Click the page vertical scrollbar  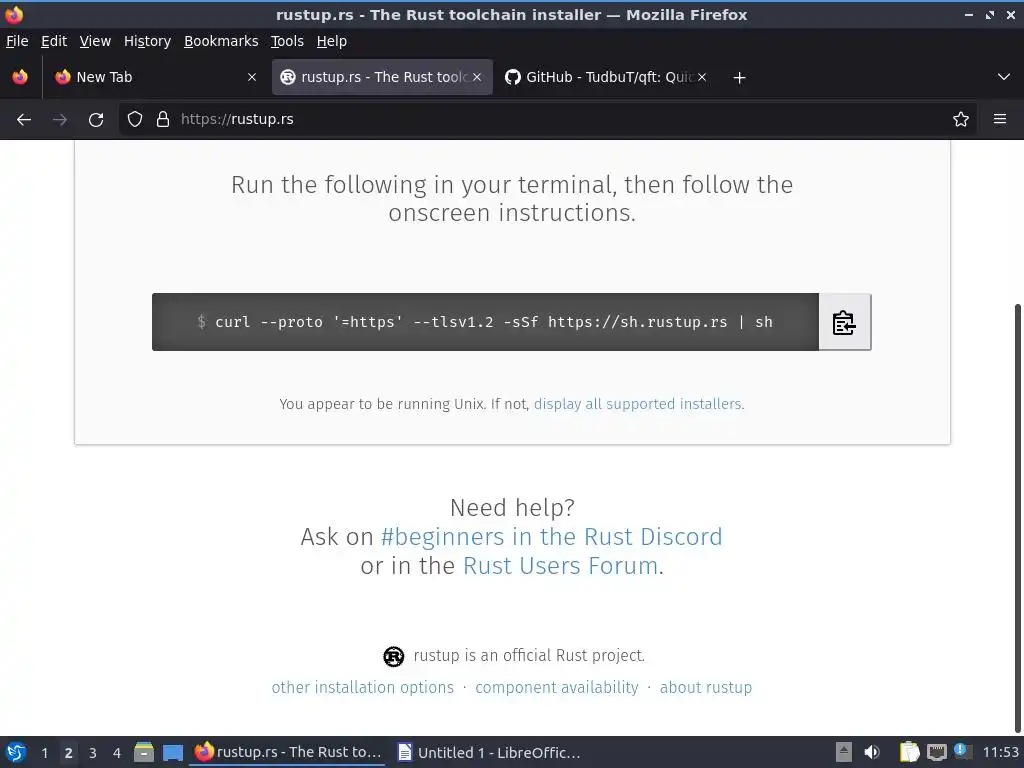pyautogui.click(x=1018, y=517)
